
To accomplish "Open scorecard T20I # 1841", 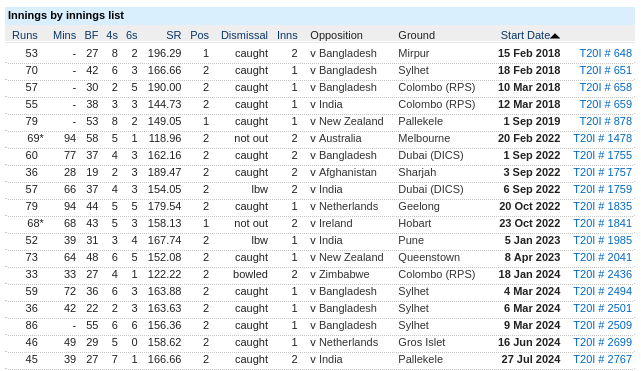I will [x=603, y=223].
